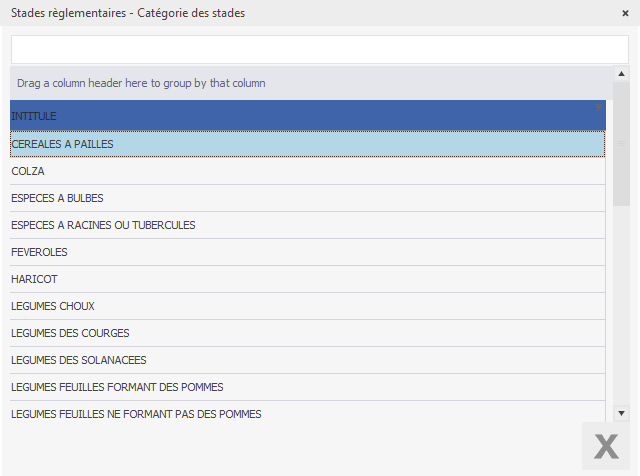Click the large X button at bottom right

(x=606, y=446)
